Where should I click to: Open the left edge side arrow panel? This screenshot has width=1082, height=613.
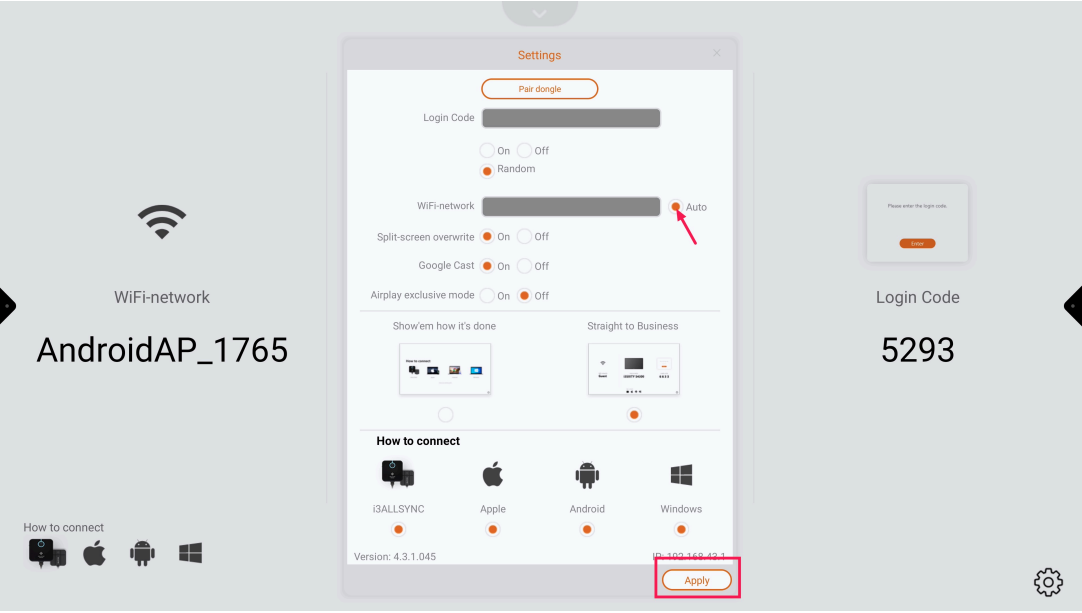tap(7, 305)
